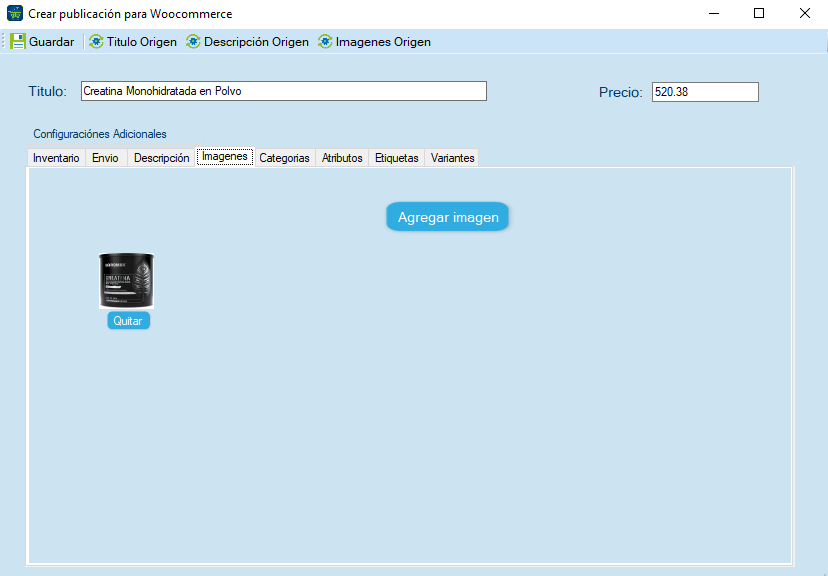Click the Descripción Origen gear icon
Screen dimensions: 828x576
coord(193,42)
